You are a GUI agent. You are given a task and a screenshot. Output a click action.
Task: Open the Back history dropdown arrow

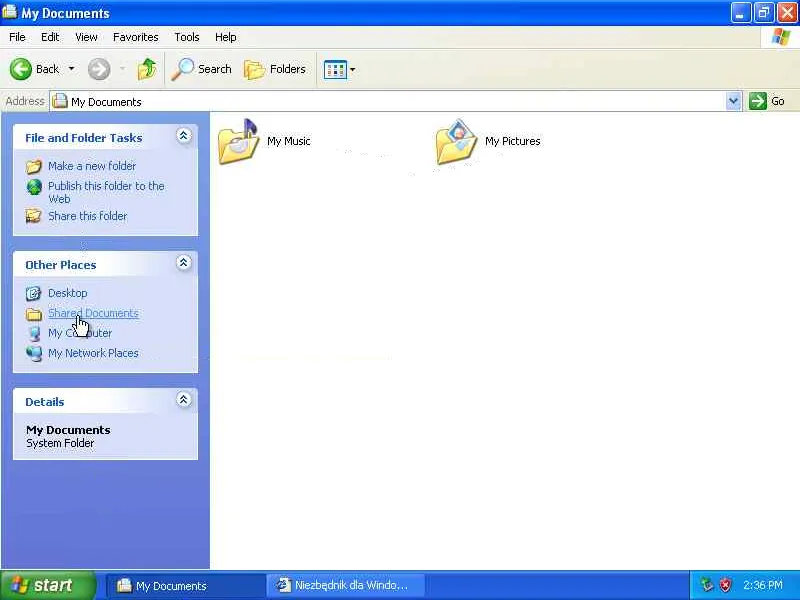click(x=71, y=69)
